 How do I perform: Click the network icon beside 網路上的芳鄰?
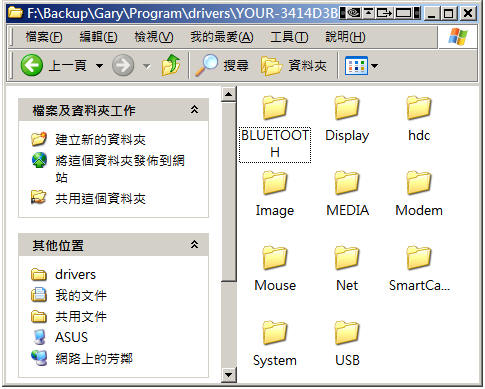(39, 358)
